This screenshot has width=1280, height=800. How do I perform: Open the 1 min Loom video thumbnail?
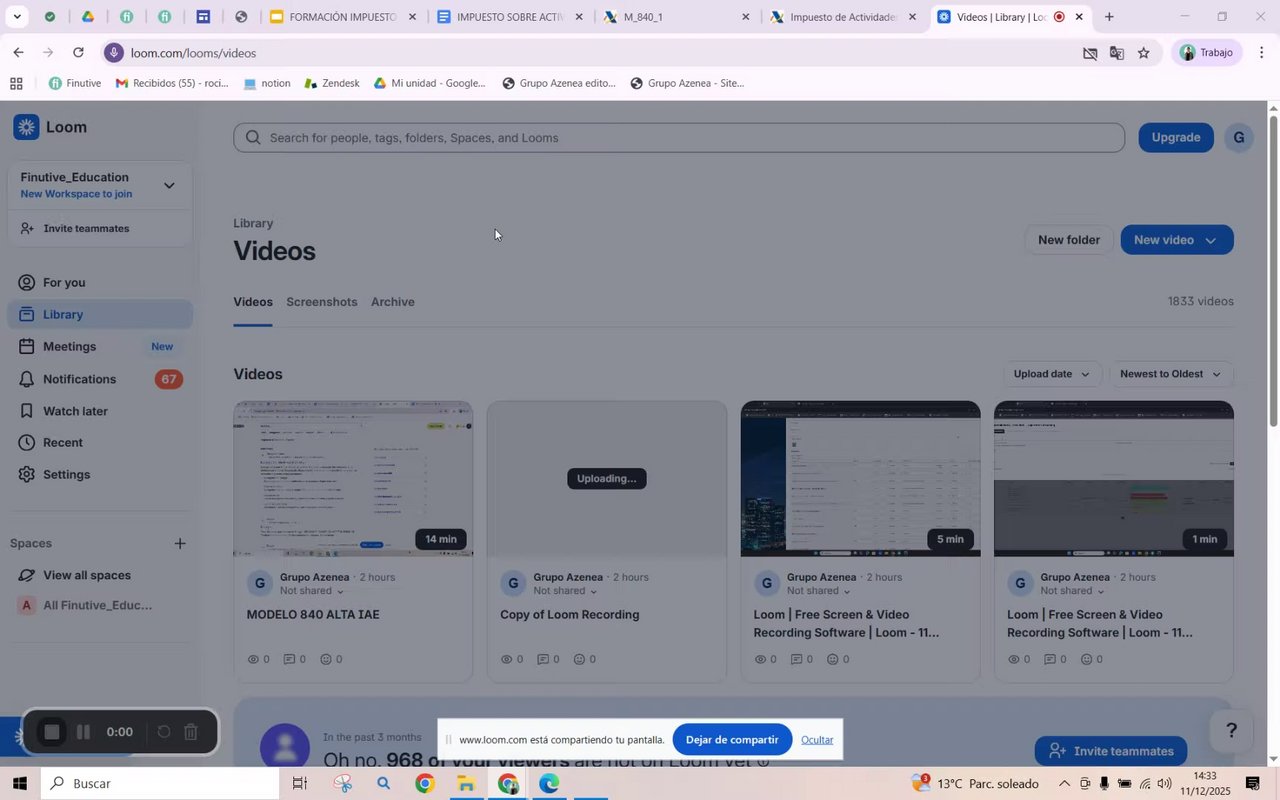[1114, 478]
